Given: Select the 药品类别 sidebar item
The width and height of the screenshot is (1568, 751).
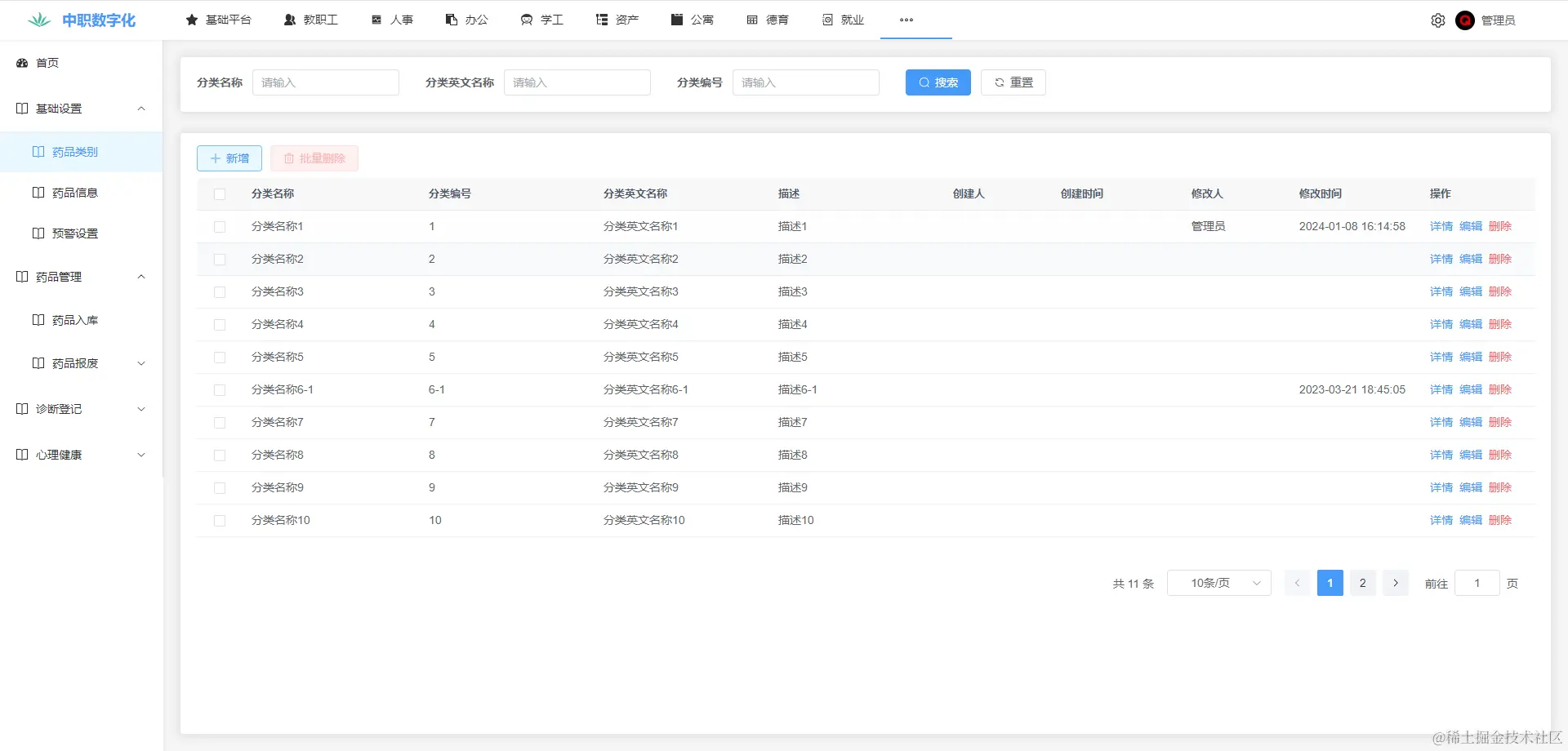Looking at the screenshot, I should [x=81, y=152].
